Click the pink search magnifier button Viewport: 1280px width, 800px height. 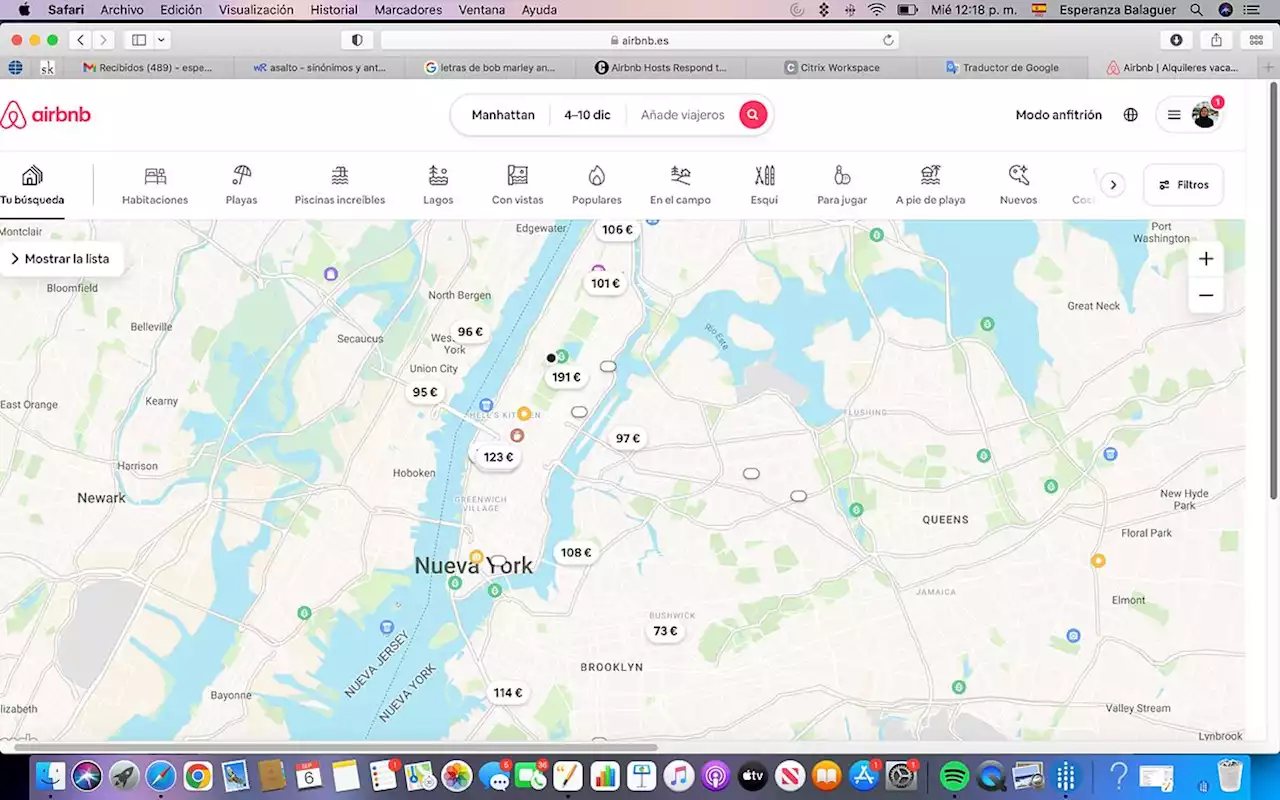pyautogui.click(x=753, y=115)
